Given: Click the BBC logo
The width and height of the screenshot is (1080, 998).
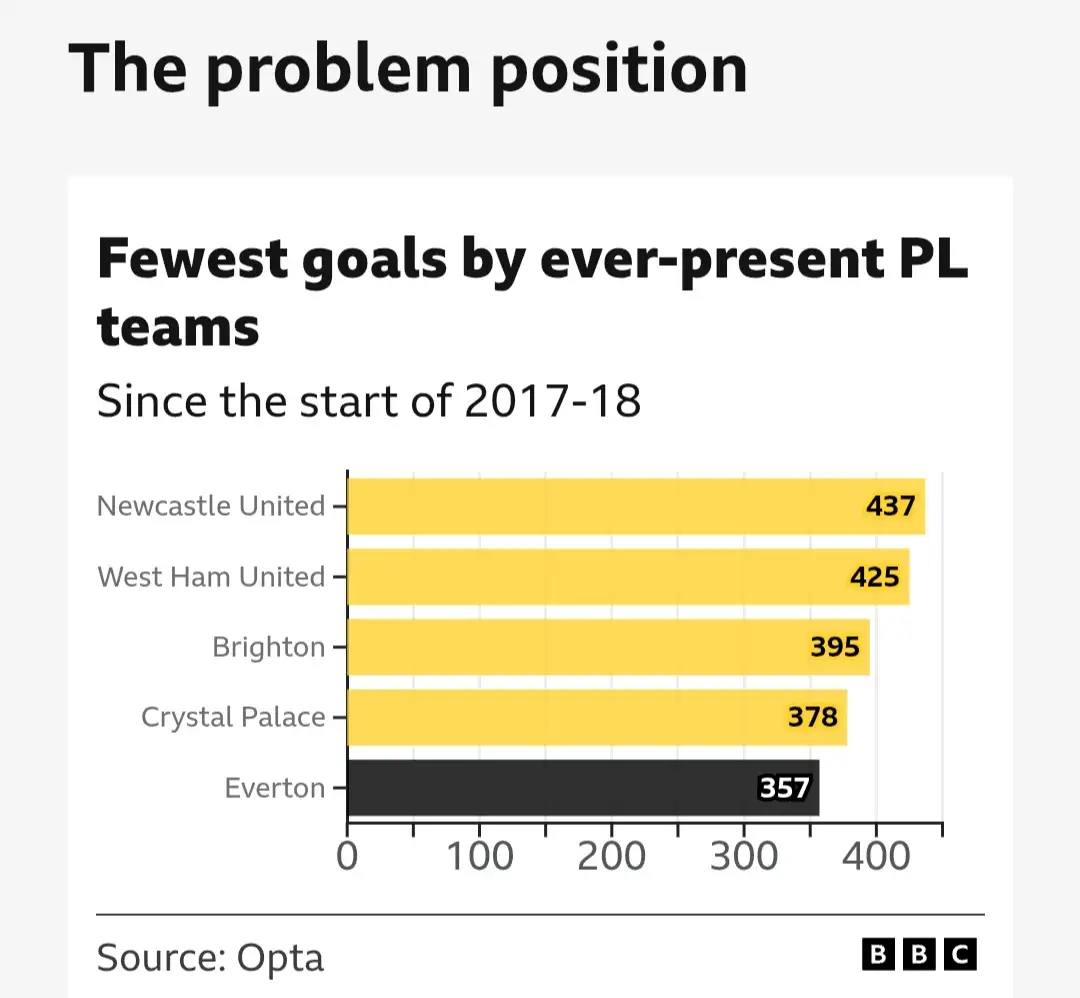Looking at the screenshot, I should pyautogui.click(x=919, y=955).
